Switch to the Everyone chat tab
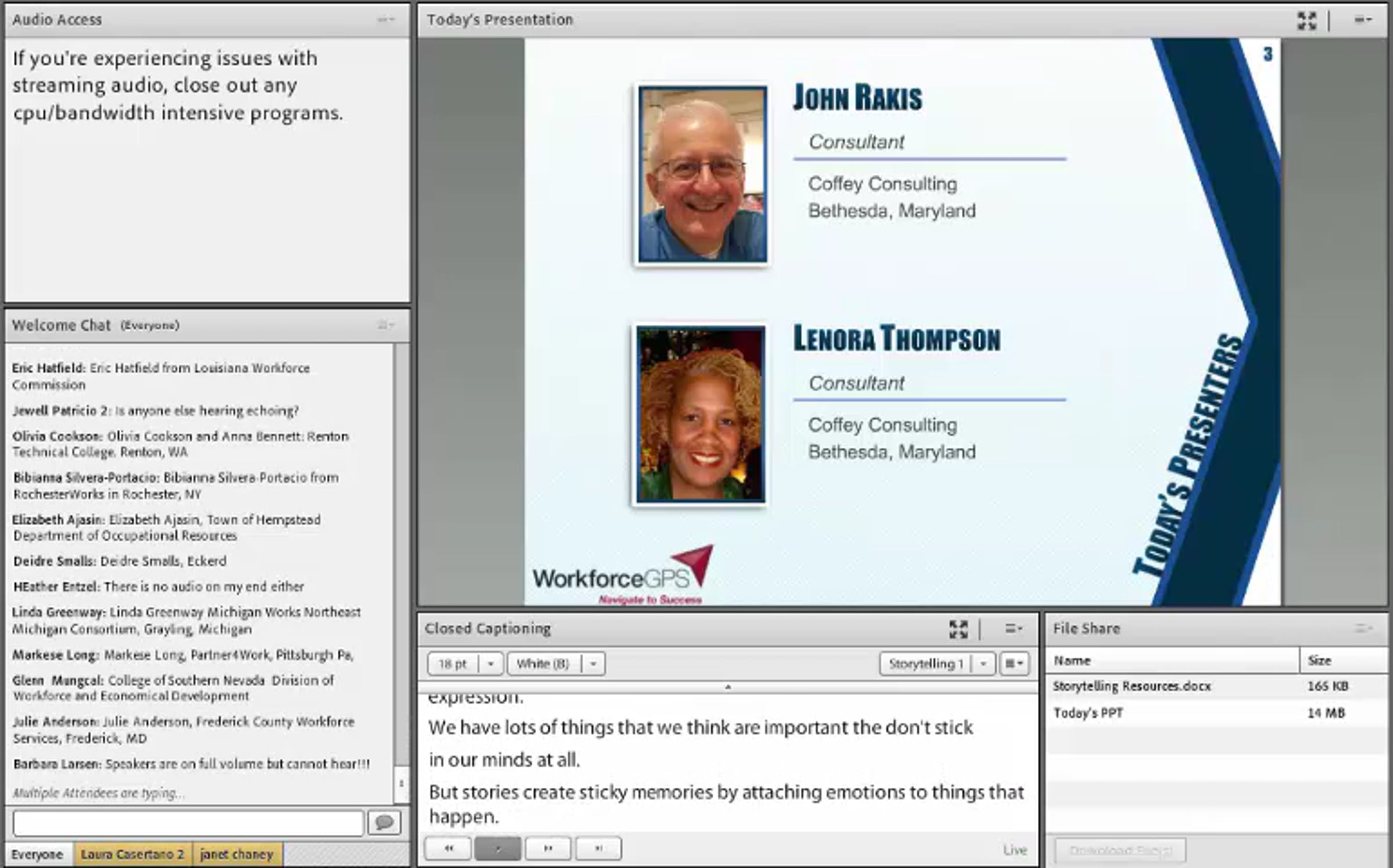1393x868 pixels. tap(37, 854)
